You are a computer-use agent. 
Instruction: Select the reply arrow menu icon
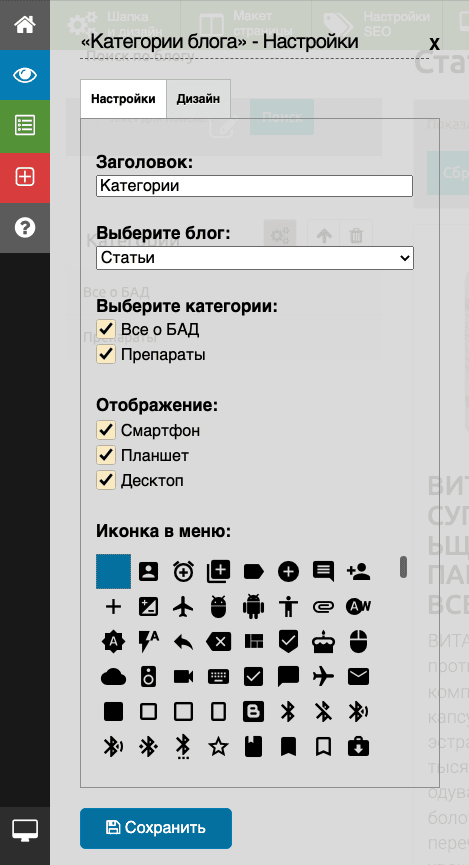[183, 642]
